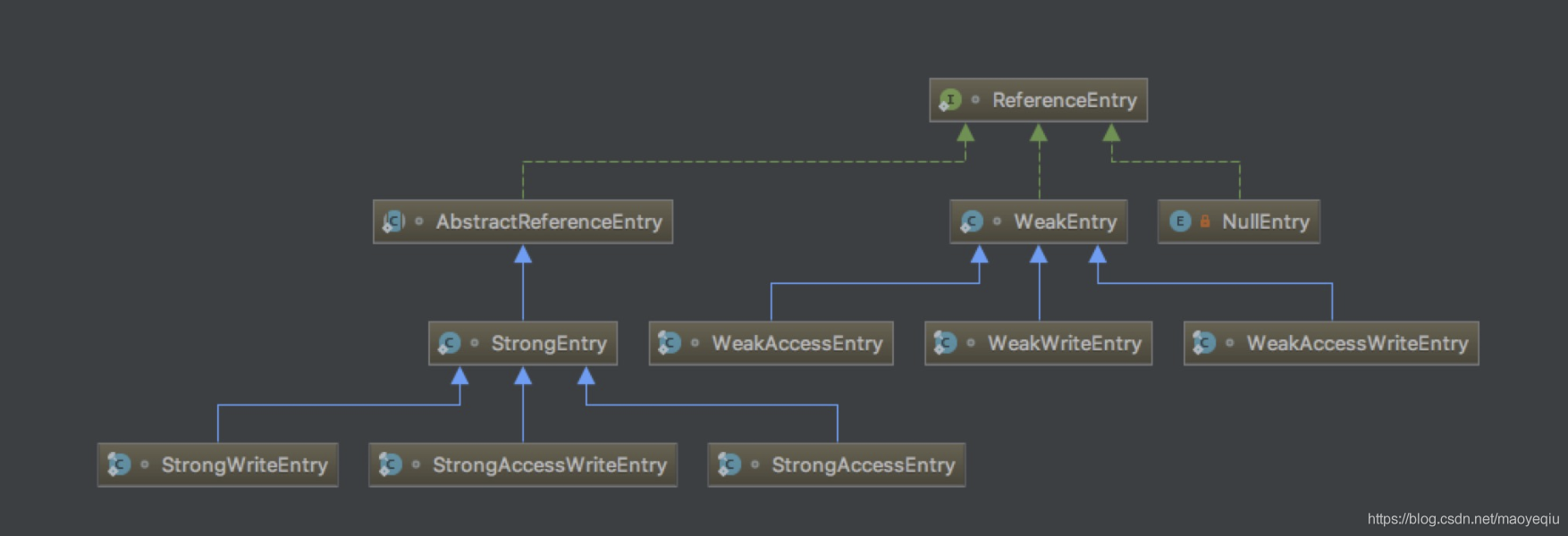
Task: Click the WeakAccessEntry class icon
Action: [x=670, y=343]
